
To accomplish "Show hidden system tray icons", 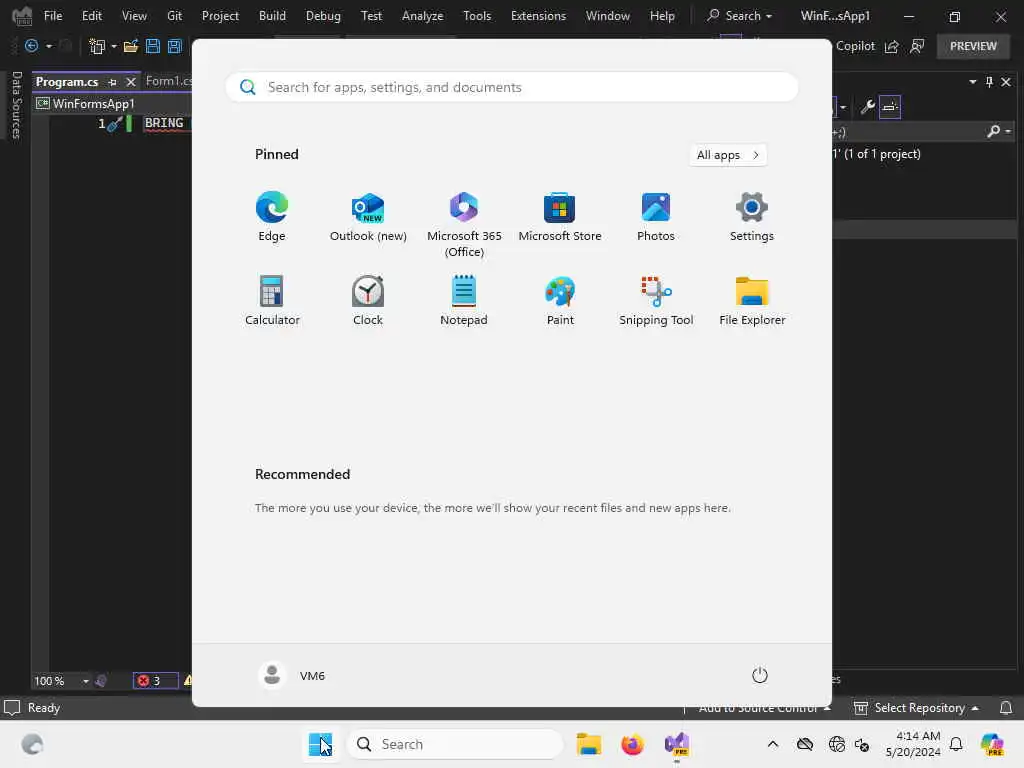I will (773, 744).
